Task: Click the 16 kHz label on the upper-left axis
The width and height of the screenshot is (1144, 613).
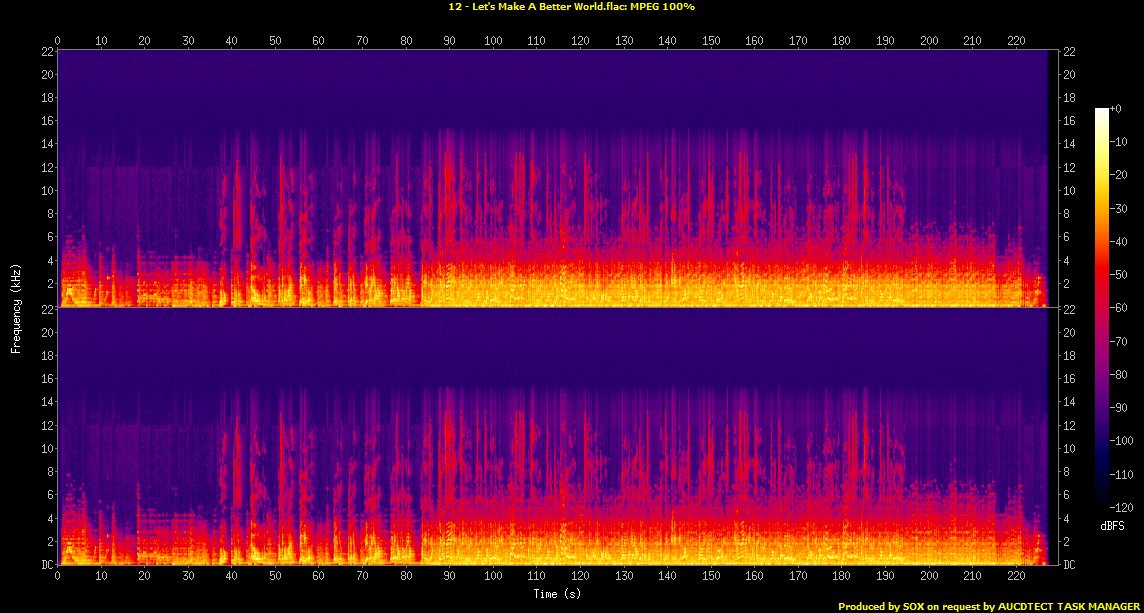Action: pos(46,121)
